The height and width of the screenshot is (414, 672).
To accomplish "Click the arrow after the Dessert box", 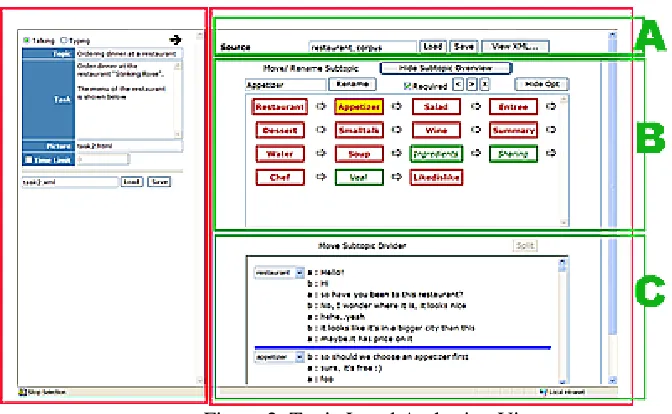I will pos(321,130).
